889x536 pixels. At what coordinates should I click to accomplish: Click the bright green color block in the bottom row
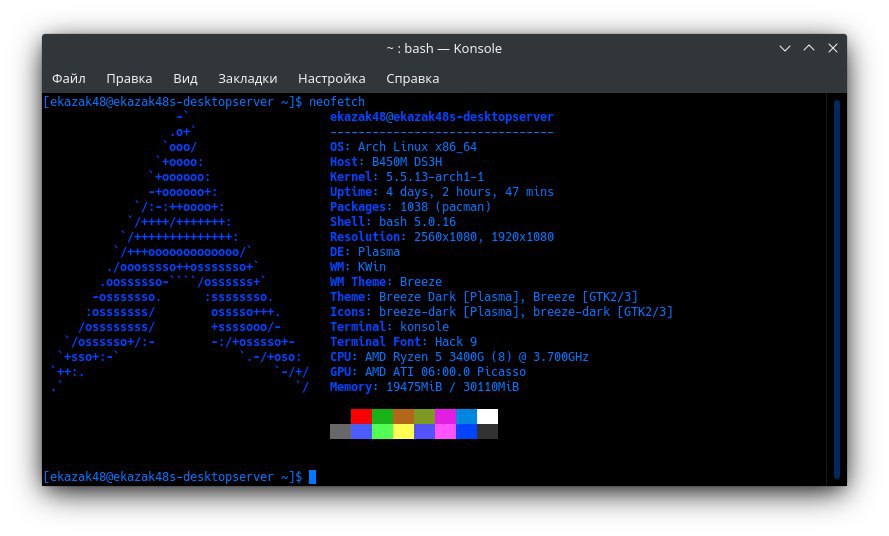(382, 432)
